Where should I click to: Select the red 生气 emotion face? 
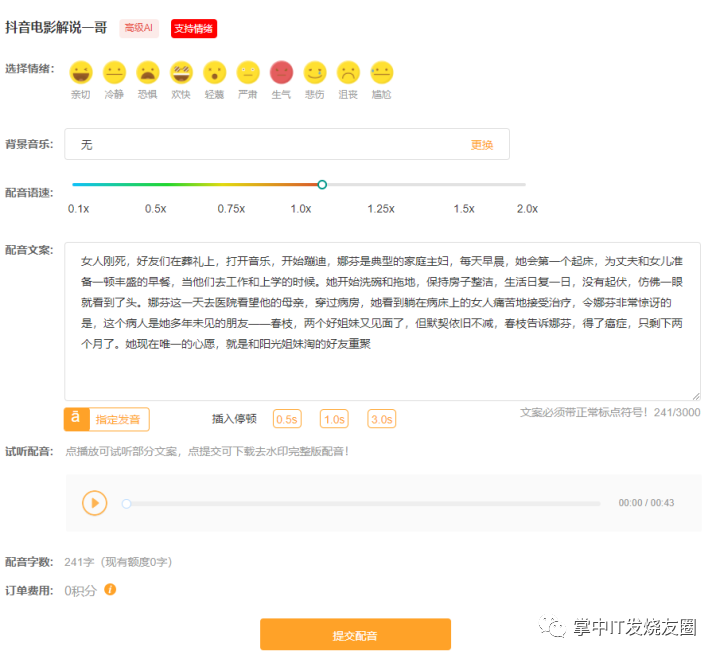pos(281,73)
